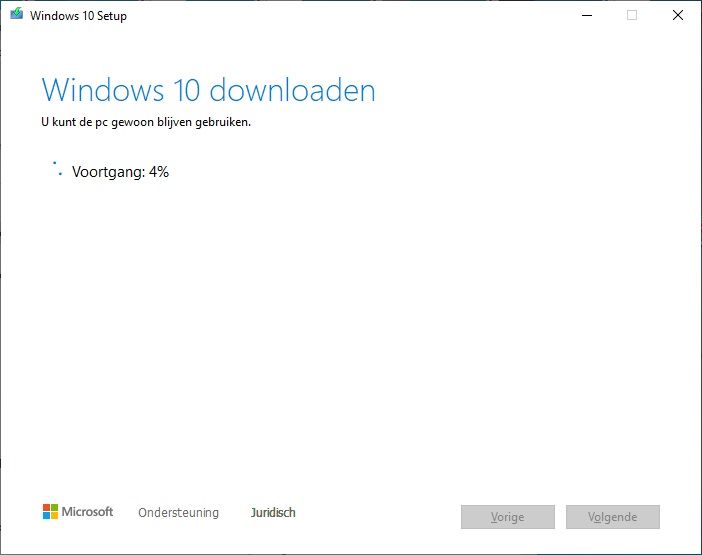Screen dimensions: 702x555
Task: Click the red square of the Microsoft logo
Action: [47, 508]
